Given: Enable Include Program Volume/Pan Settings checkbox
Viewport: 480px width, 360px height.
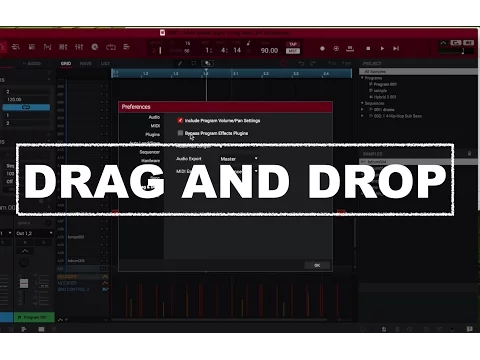Looking at the screenshot, I should pyautogui.click(x=180, y=120).
